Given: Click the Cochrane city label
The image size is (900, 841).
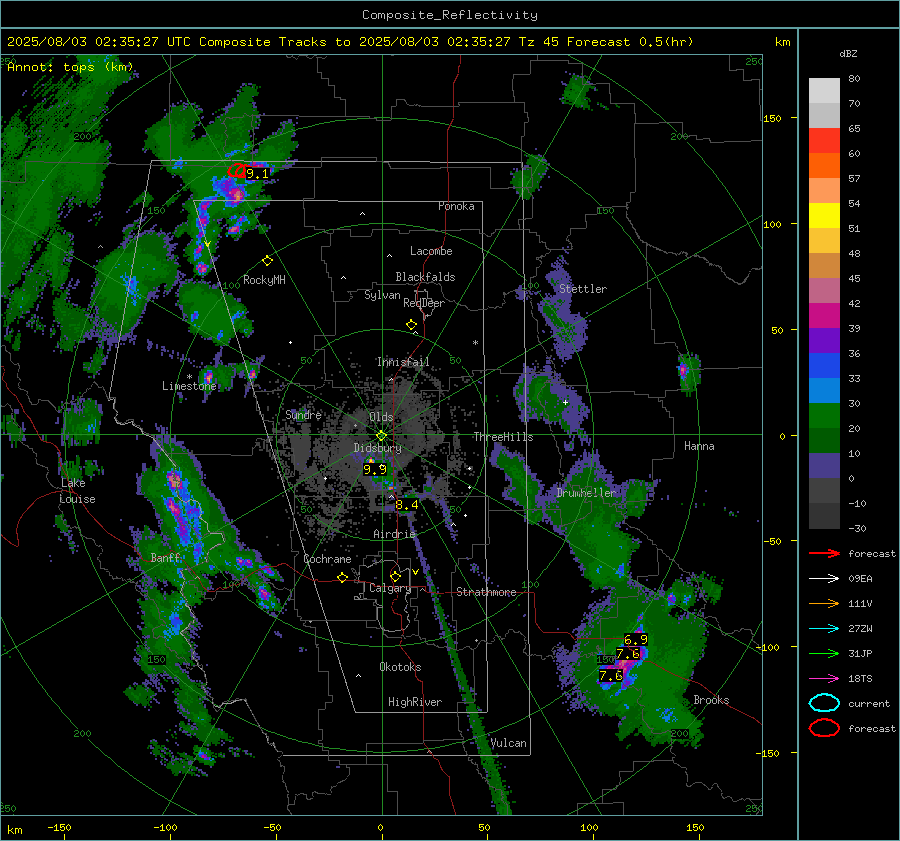Looking at the screenshot, I should point(327,559).
